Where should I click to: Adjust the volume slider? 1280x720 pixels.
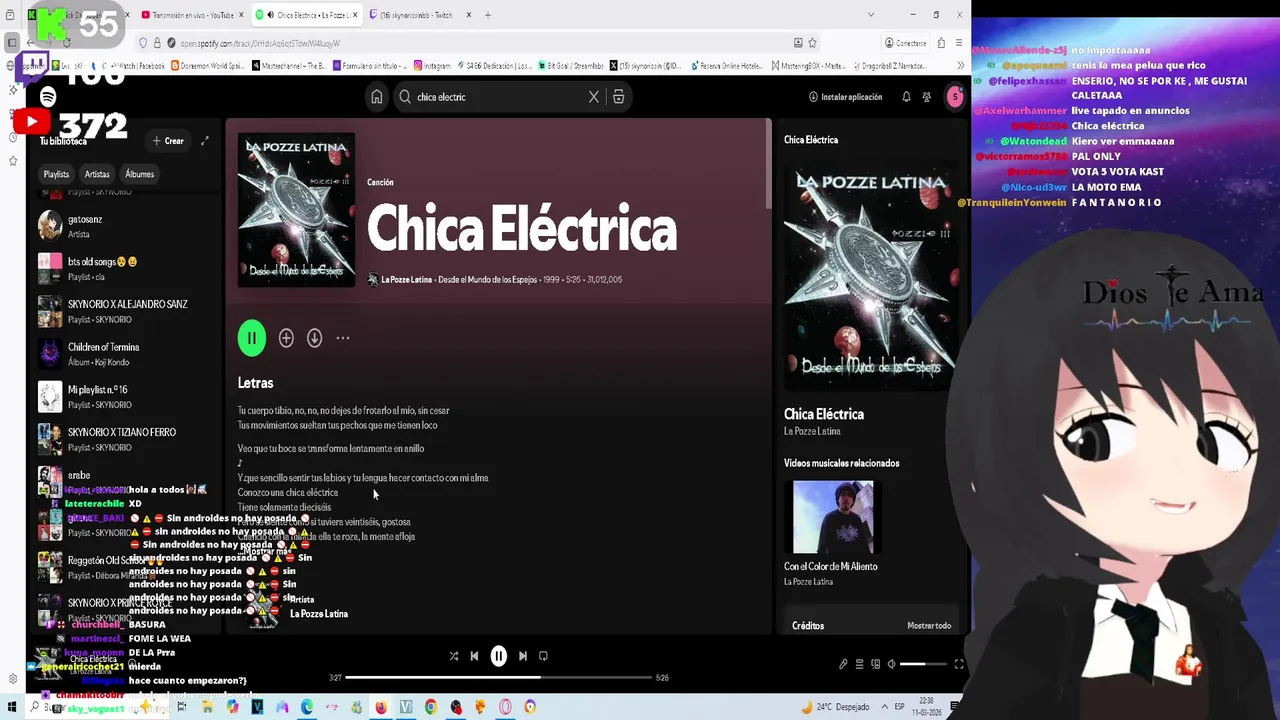point(922,664)
